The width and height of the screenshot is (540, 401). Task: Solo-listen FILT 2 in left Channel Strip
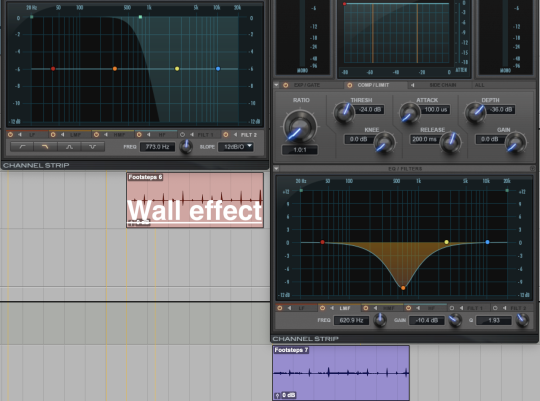point(235,135)
